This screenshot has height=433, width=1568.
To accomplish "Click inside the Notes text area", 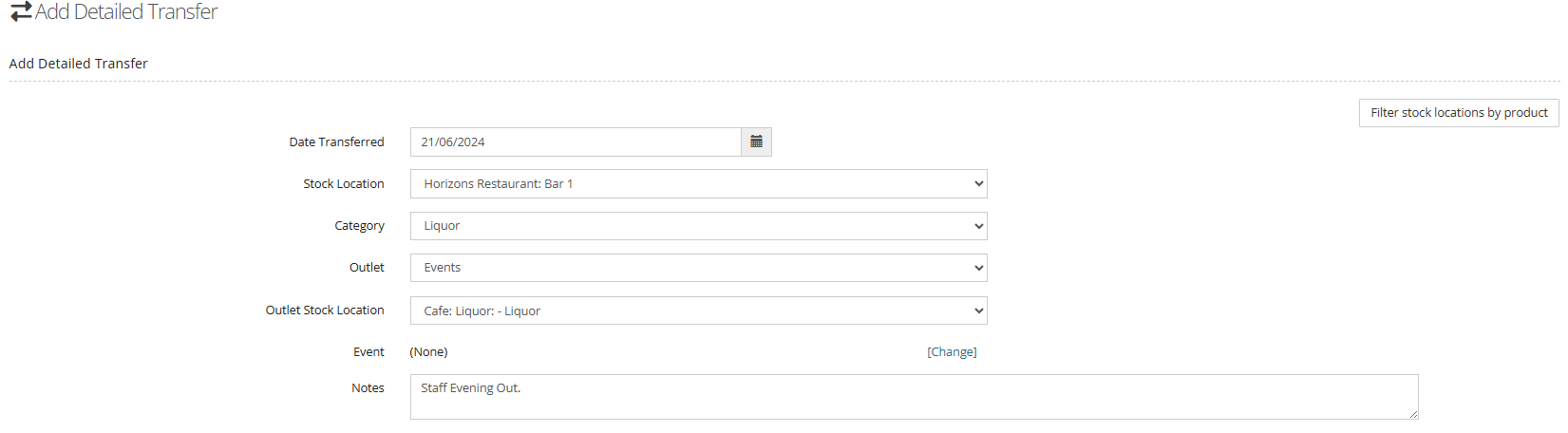I will (914, 396).
